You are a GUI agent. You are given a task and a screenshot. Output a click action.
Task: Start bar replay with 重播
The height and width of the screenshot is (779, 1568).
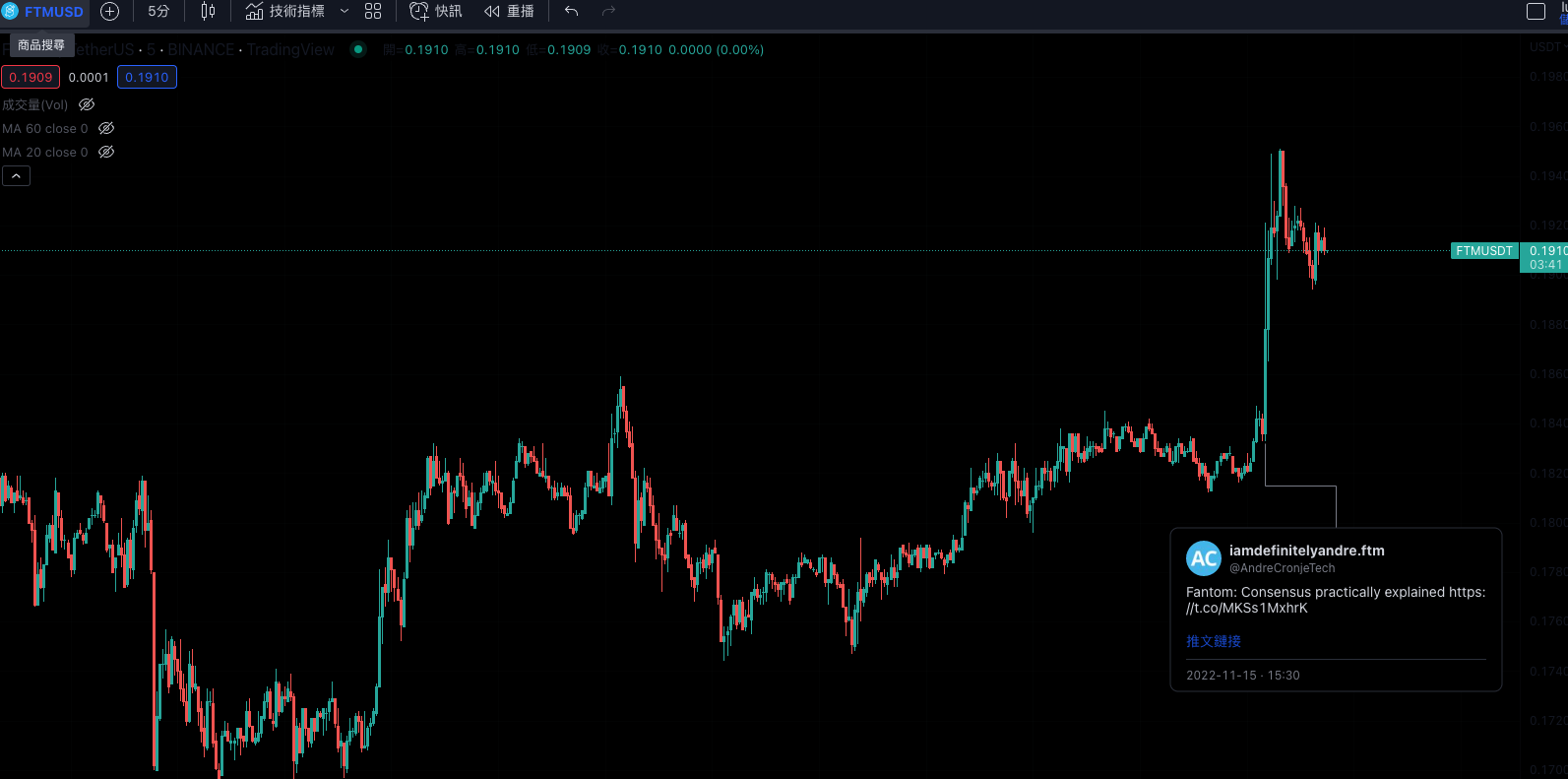point(509,12)
